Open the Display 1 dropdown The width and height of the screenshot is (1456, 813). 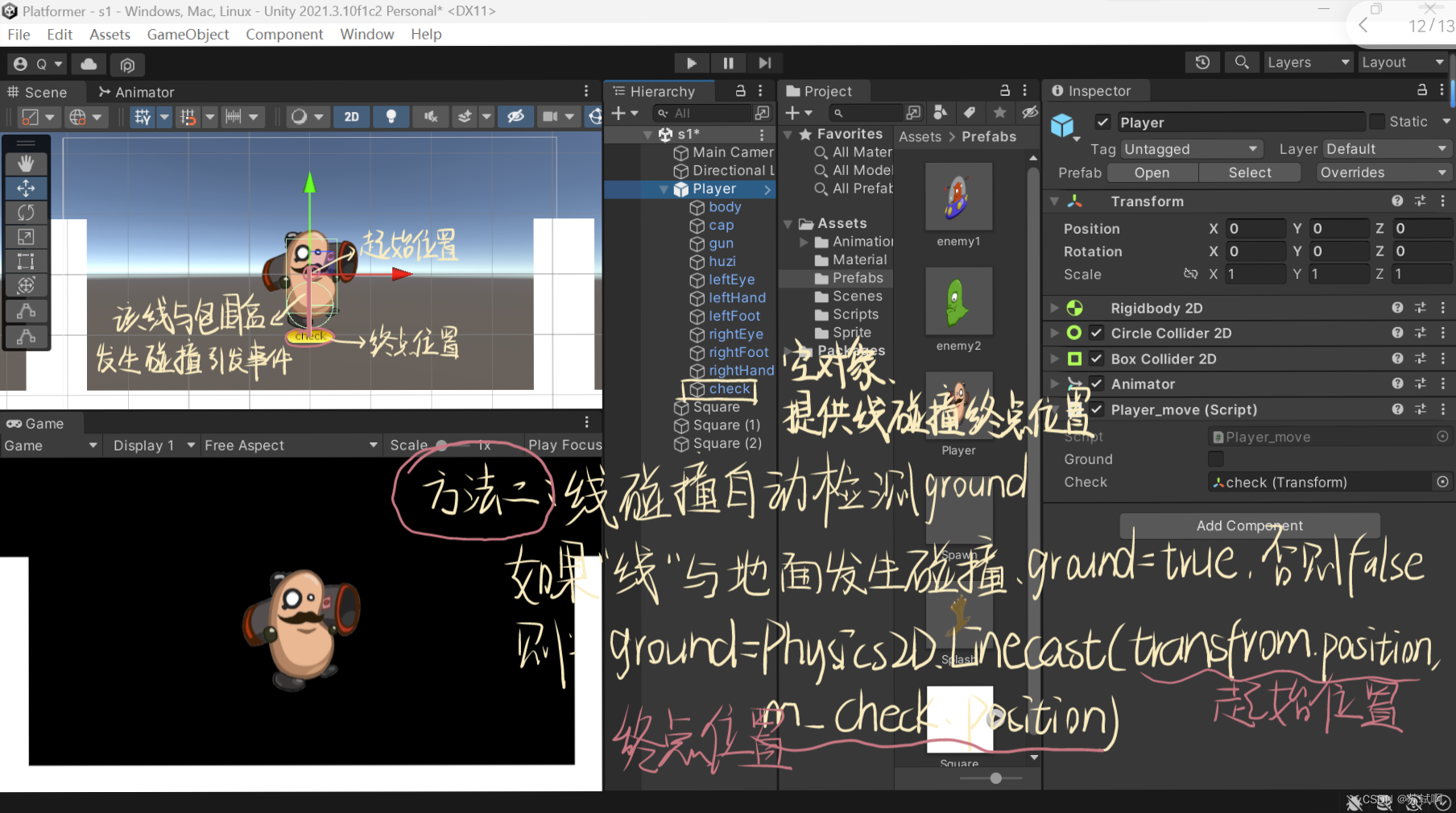tap(154, 445)
